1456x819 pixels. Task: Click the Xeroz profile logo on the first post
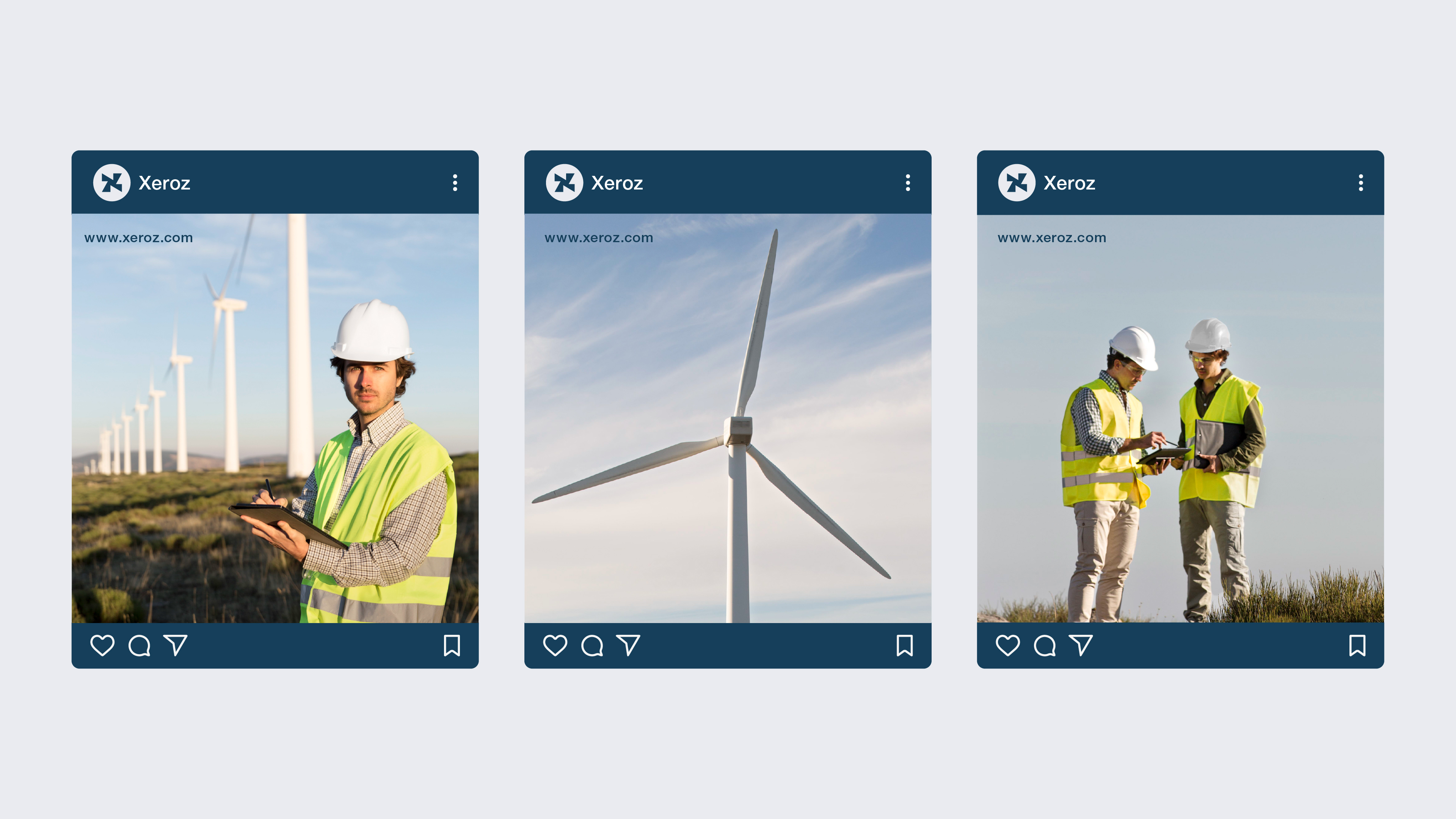[111, 182]
